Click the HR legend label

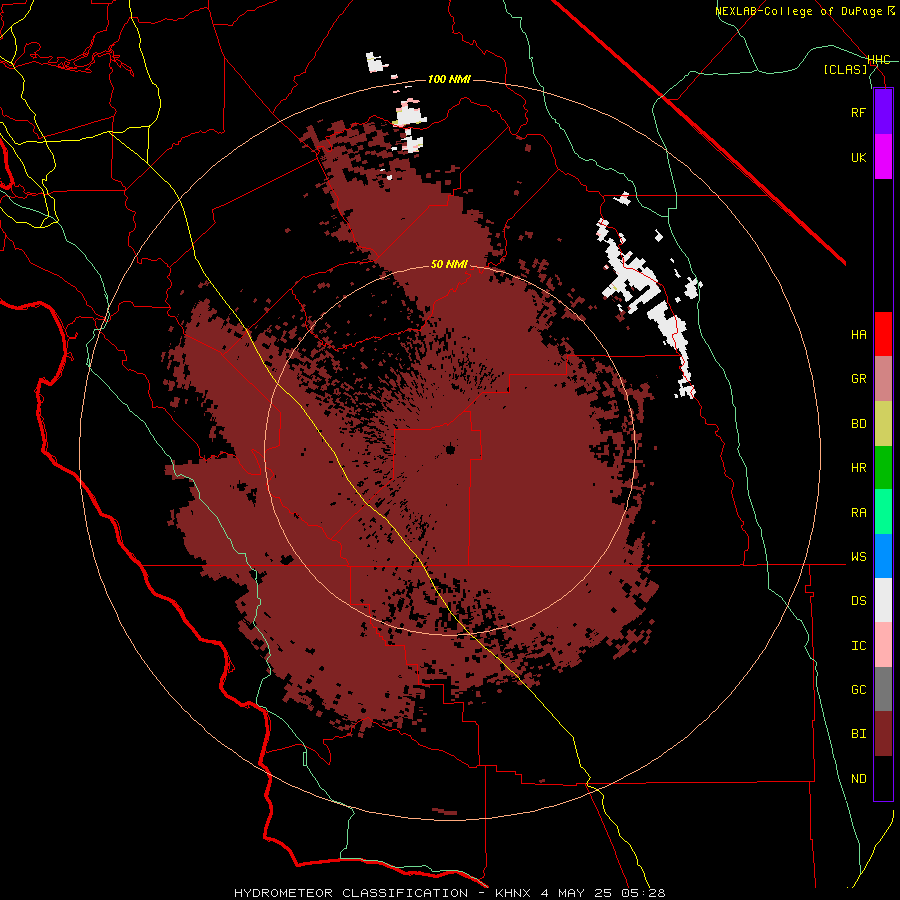[x=859, y=468]
